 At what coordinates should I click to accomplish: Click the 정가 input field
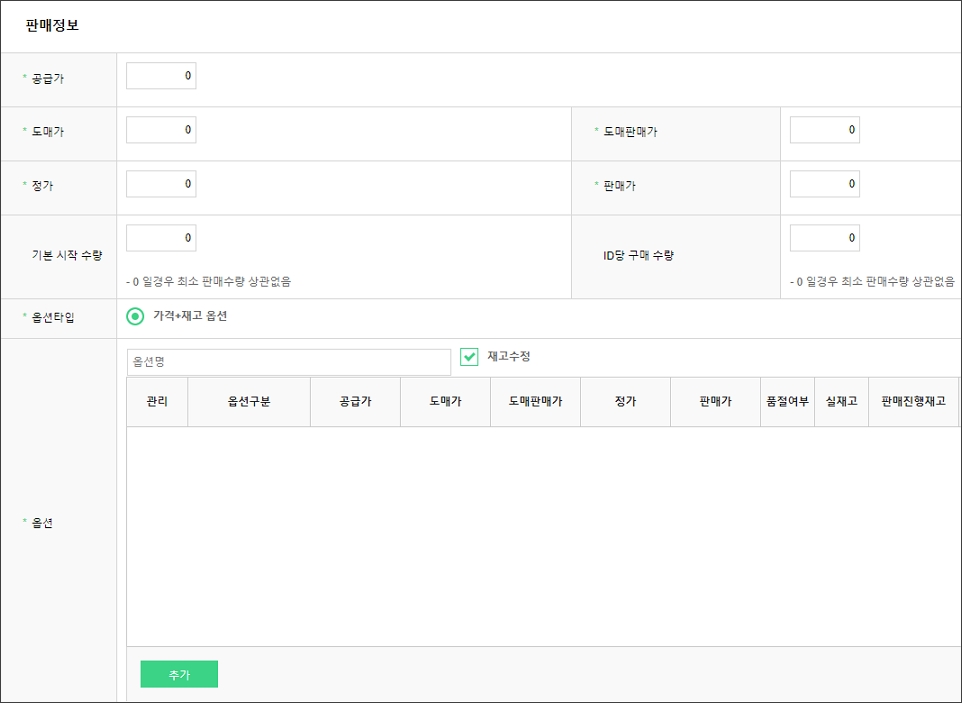[x=161, y=184]
